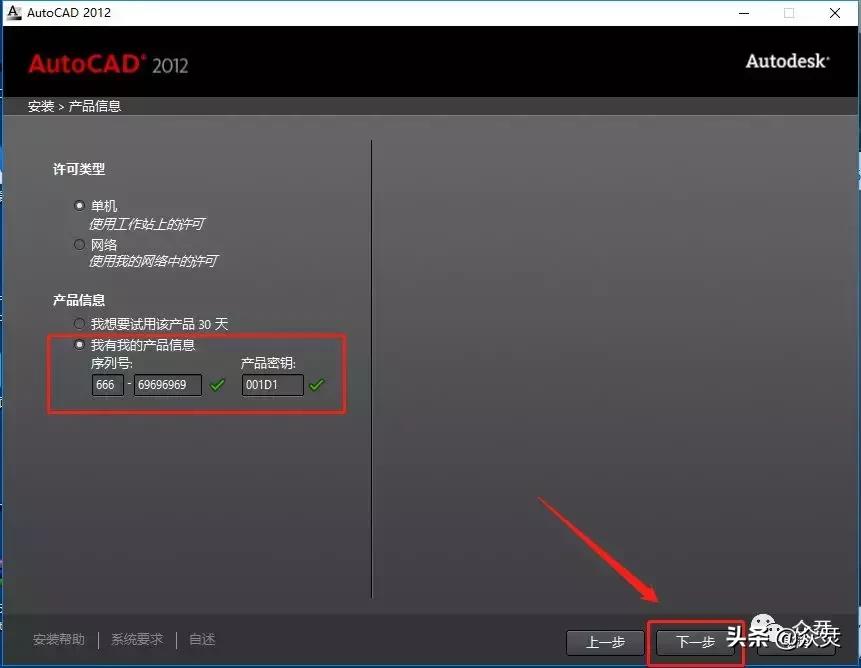Choose the 30-day trial radio option
Screen dimensions: 861x668
point(78,323)
